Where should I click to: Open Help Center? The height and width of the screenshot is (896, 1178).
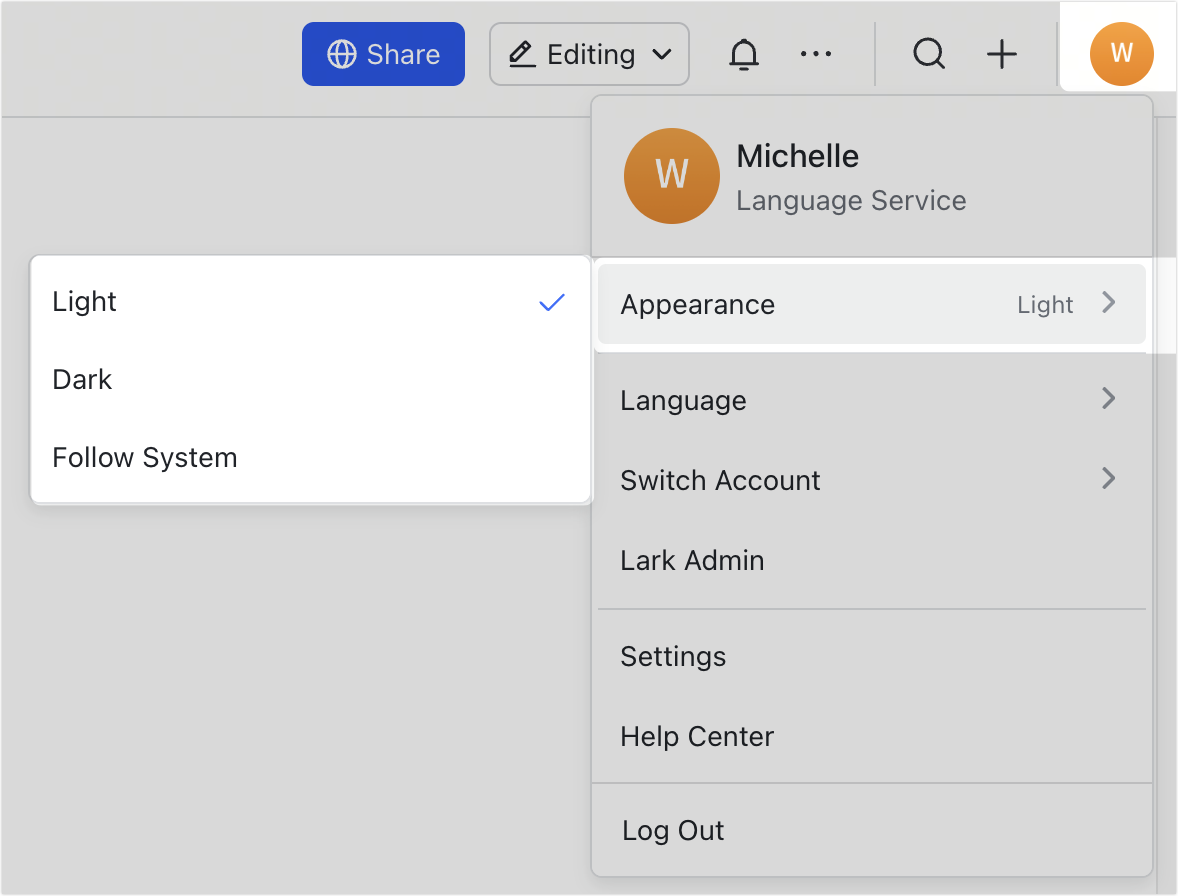697,737
